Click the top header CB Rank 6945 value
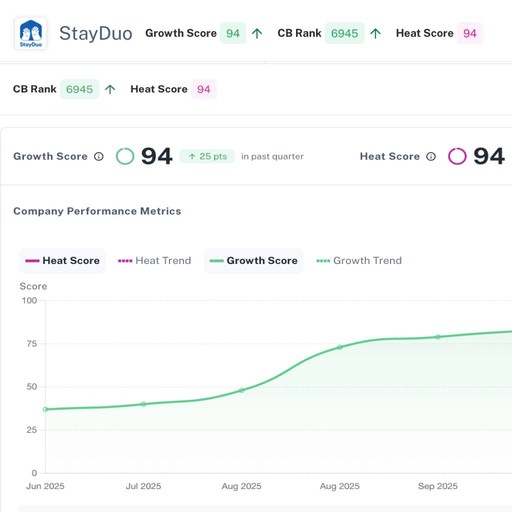Viewport: 512px width, 512px height. coord(345,33)
